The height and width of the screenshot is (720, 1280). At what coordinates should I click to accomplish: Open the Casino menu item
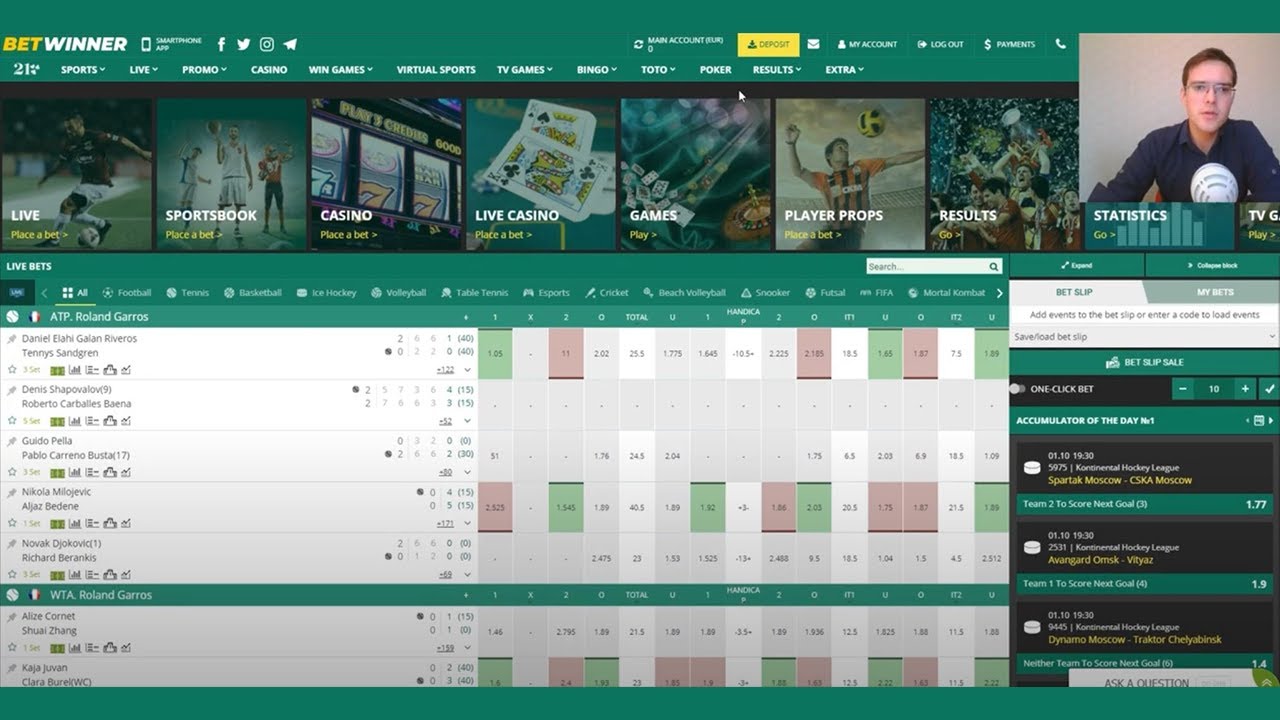tap(269, 70)
